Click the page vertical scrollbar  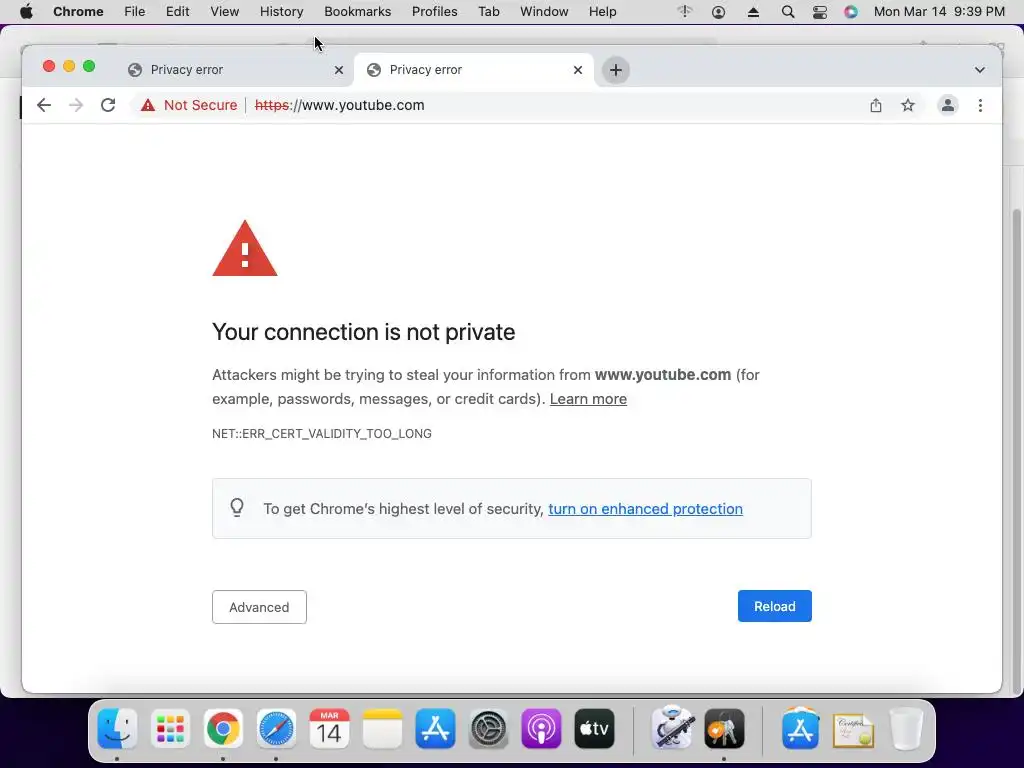click(x=1016, y=451)
